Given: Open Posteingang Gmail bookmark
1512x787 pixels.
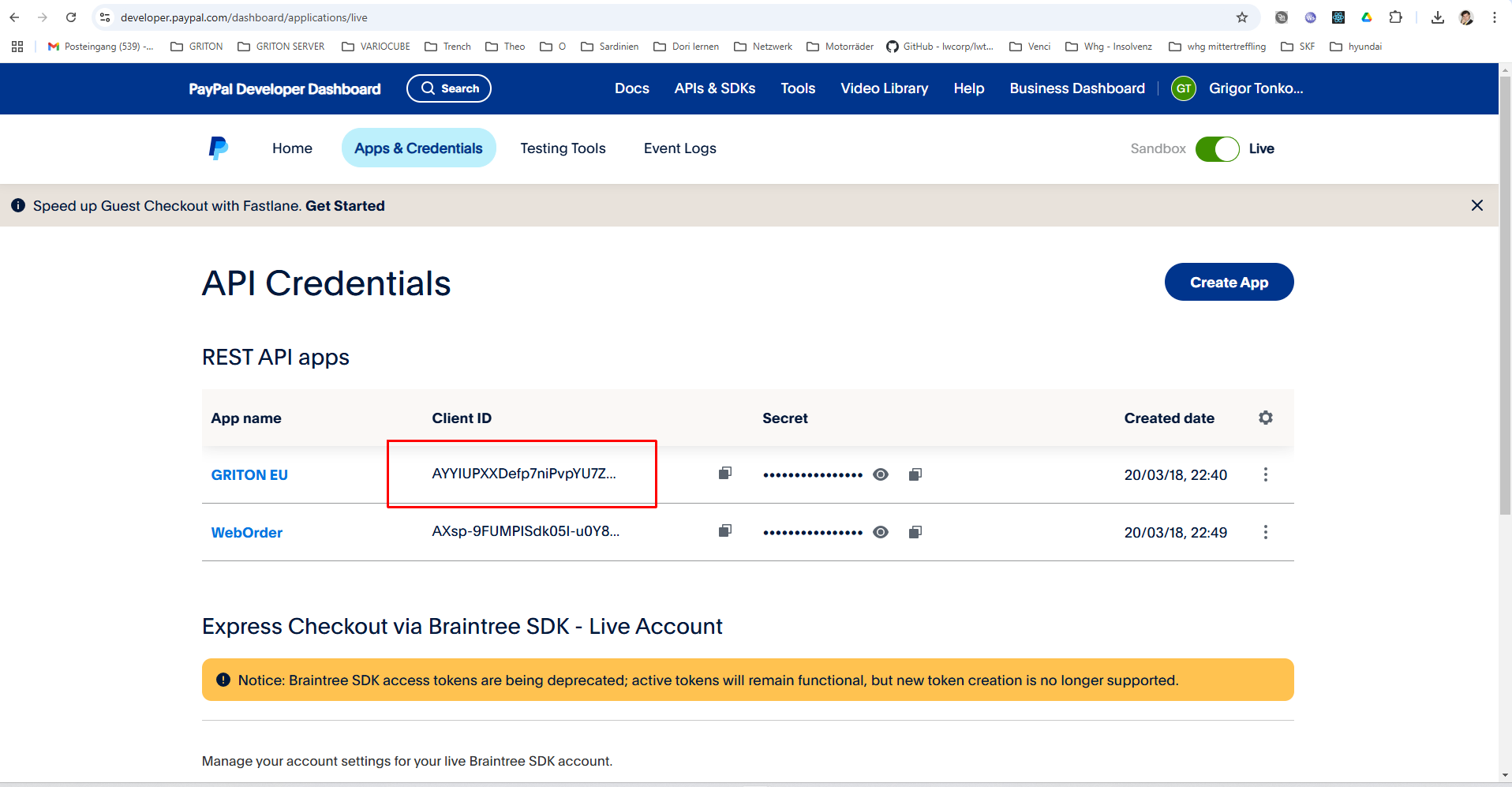Looking at the screenshot, I should click(100, 47).
